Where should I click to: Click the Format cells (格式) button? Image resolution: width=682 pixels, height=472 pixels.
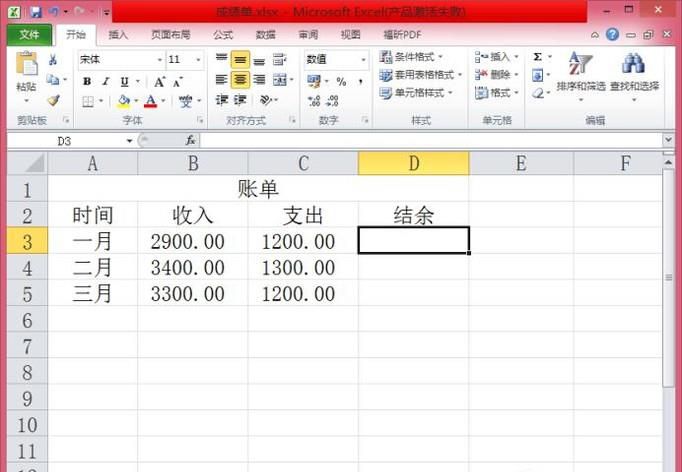497,93
